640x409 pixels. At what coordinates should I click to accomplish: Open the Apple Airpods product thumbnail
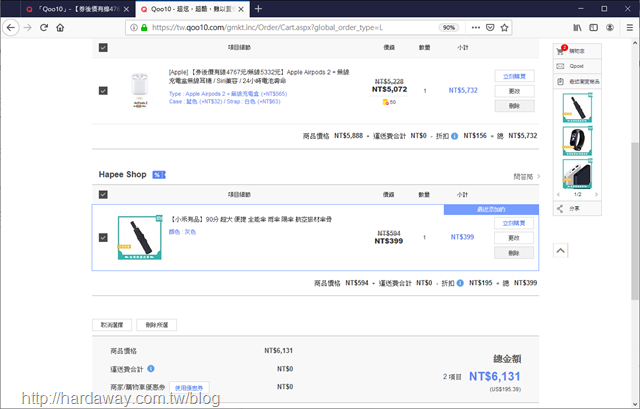140,90
